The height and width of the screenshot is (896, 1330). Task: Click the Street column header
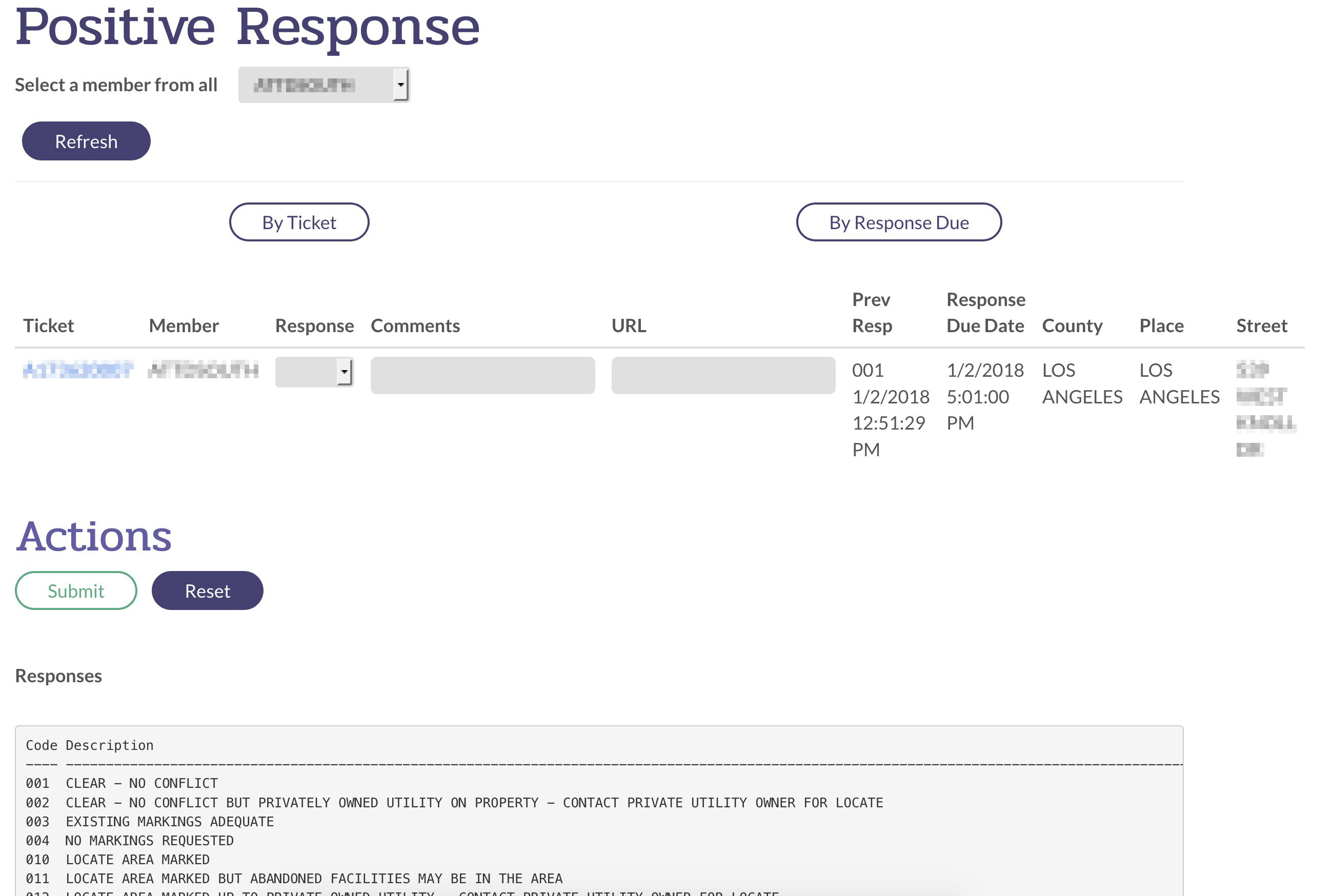[1261, 325]
